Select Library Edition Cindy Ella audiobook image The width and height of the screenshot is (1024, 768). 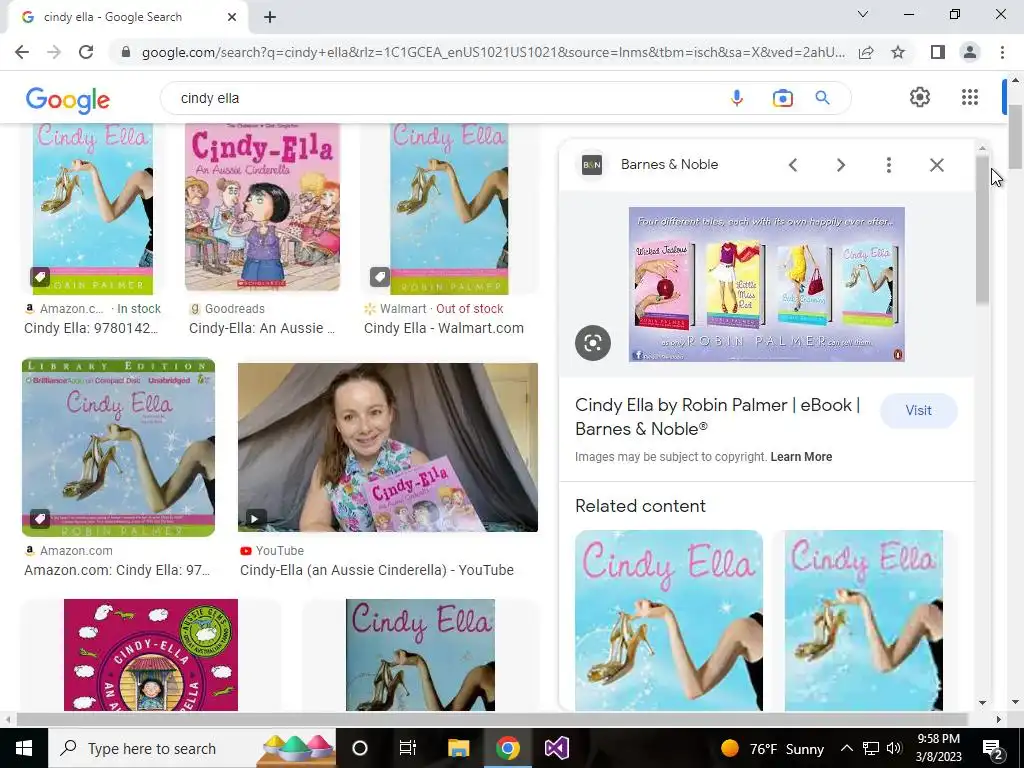(x=118, y=447)
